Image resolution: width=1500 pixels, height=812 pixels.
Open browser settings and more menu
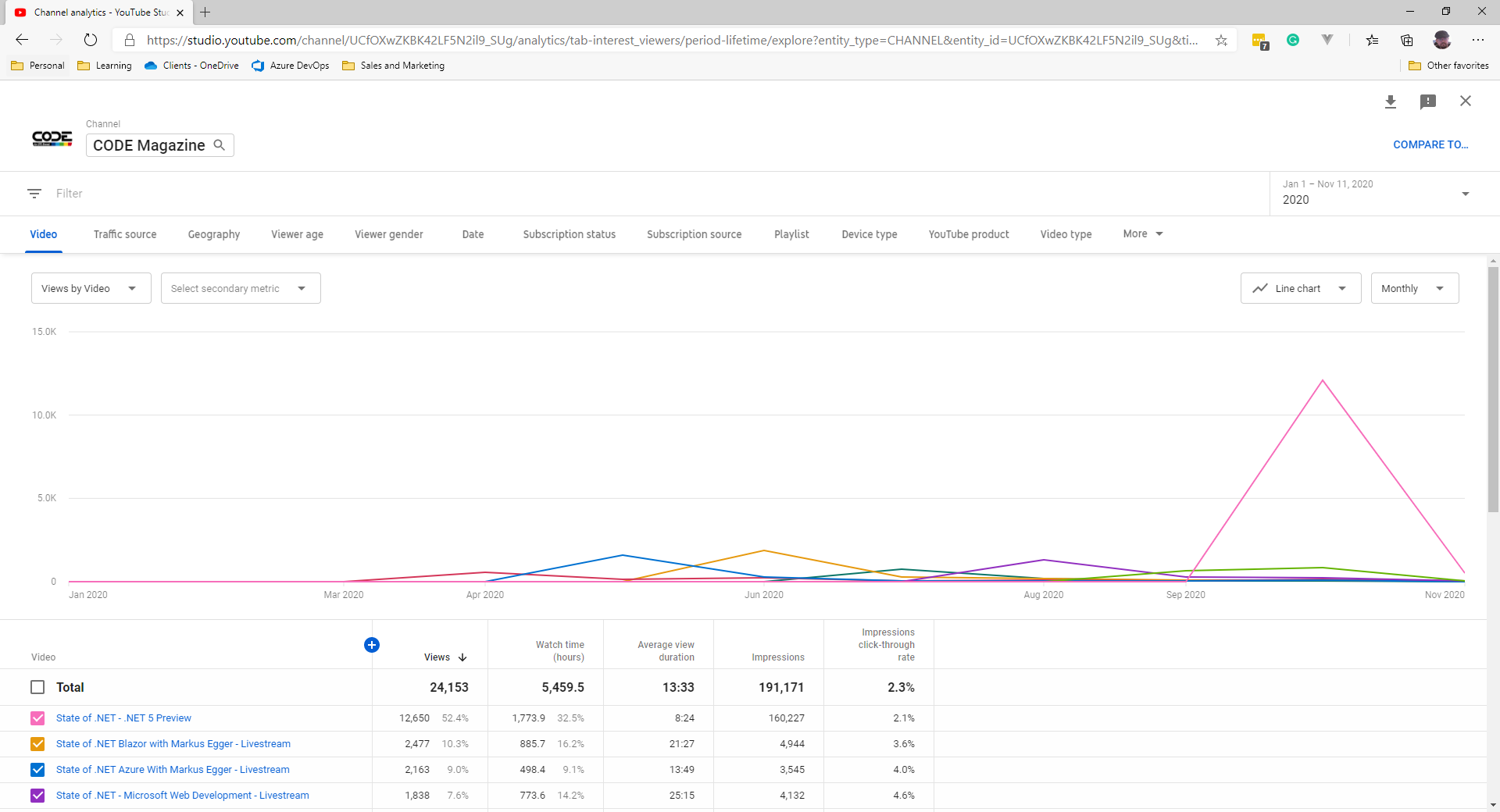(x=1478, y=40)
